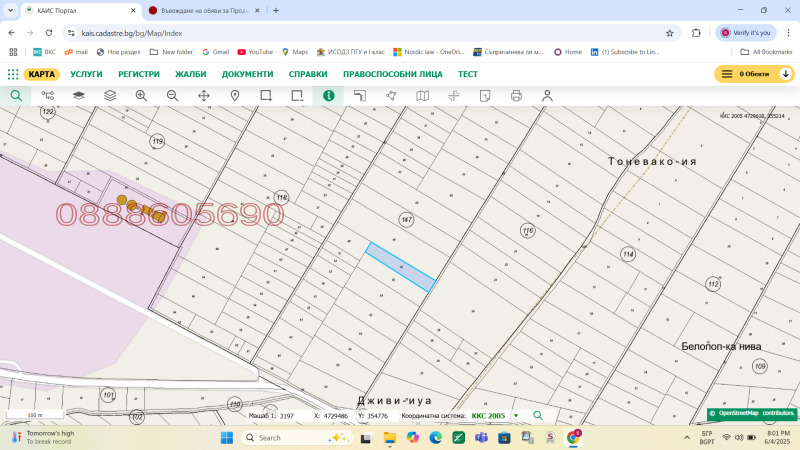This screenshot has width=800, height=450.
Task: Open the ДОКУМЕНТИ menu
Action: point(247,74)
